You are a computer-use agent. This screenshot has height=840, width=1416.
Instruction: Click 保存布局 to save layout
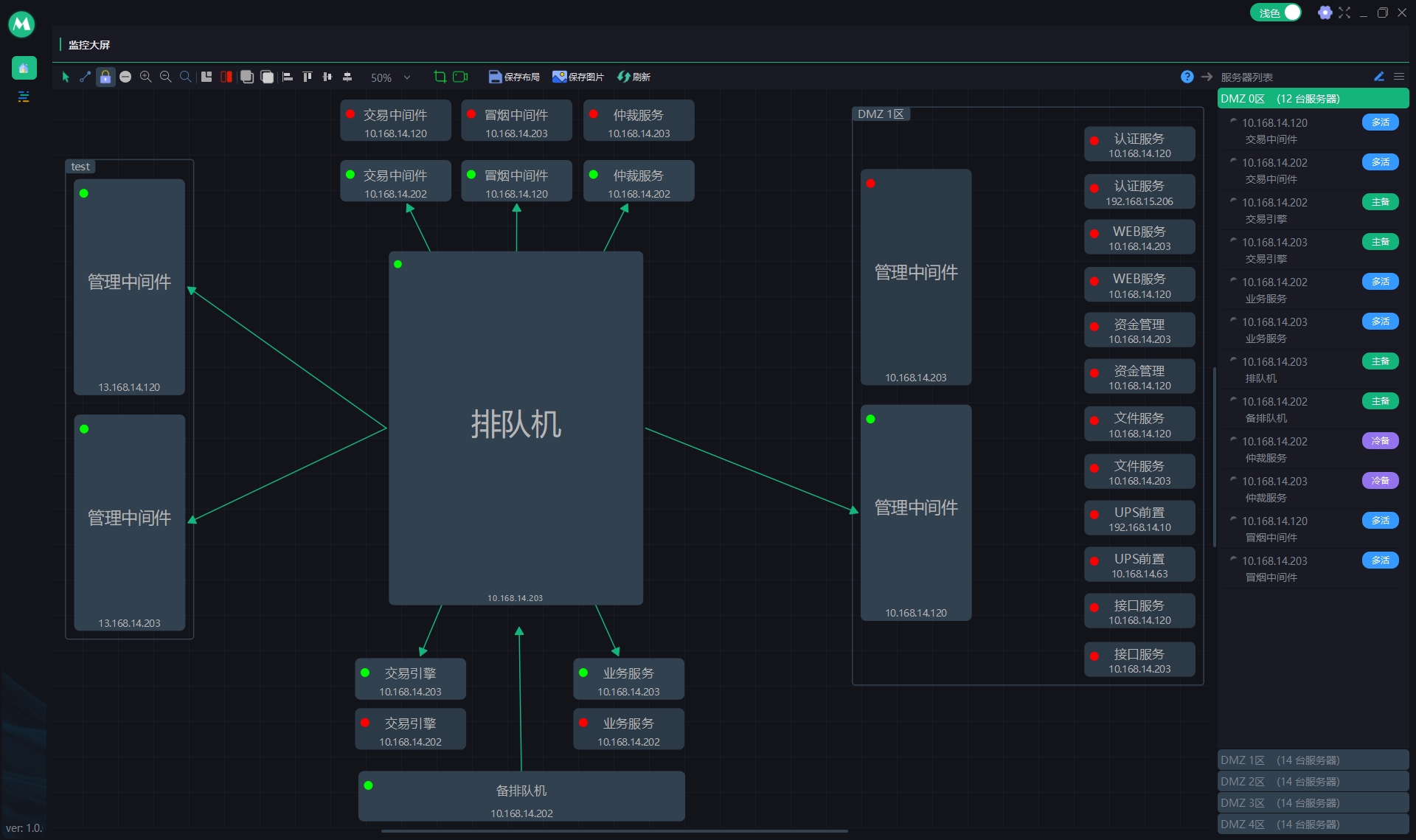pyautogui.click(x=514, y=77)
